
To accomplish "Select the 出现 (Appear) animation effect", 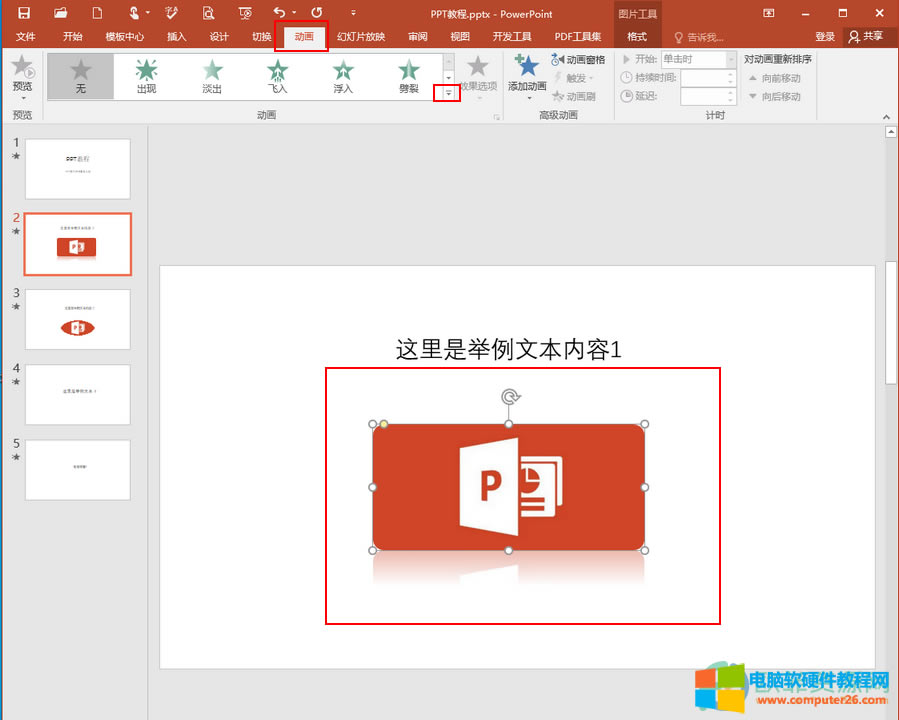I will point(146,76).
